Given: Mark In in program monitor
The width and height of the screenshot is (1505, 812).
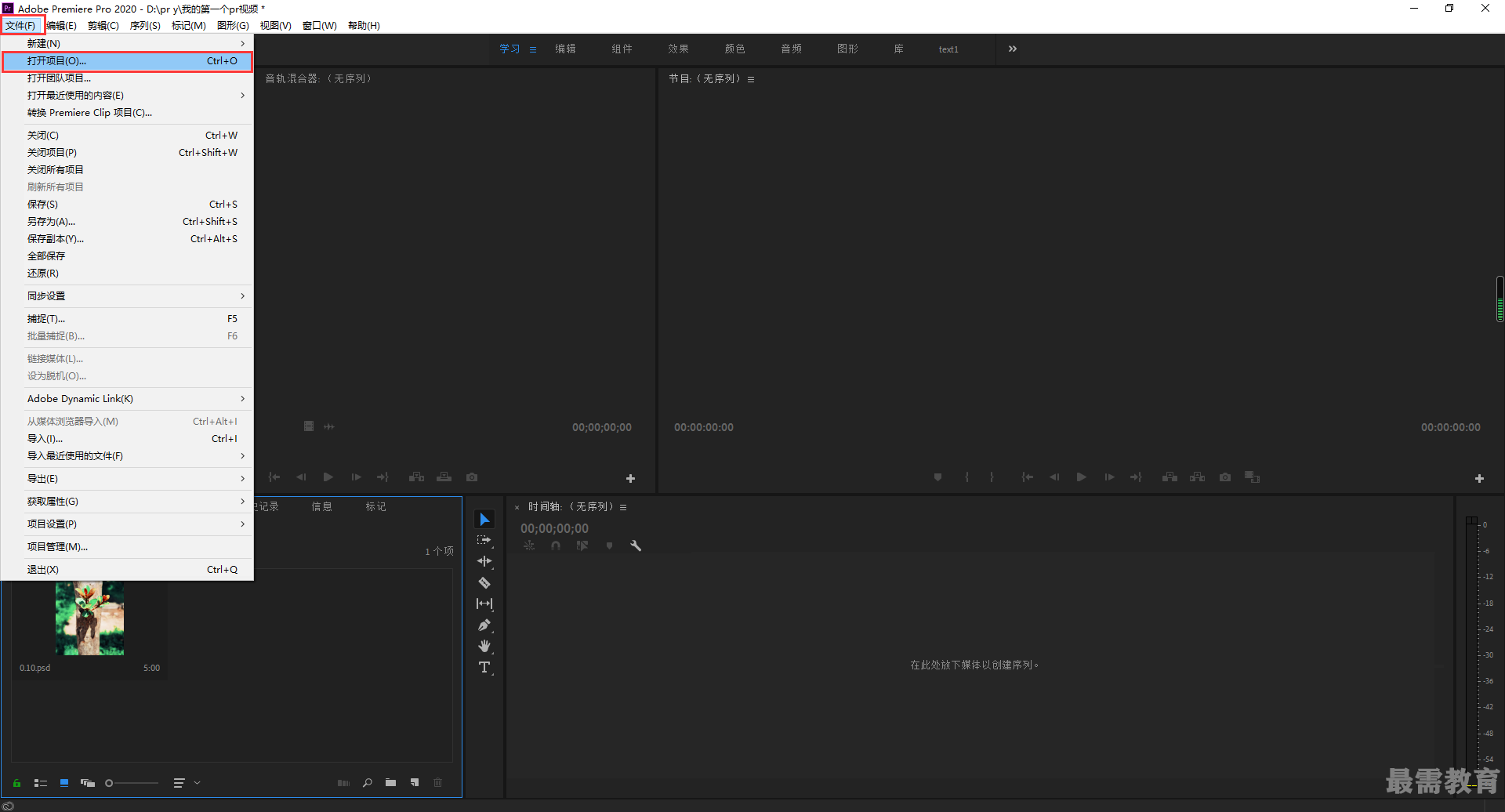Looking at the screenshot, I should point(966,477).
